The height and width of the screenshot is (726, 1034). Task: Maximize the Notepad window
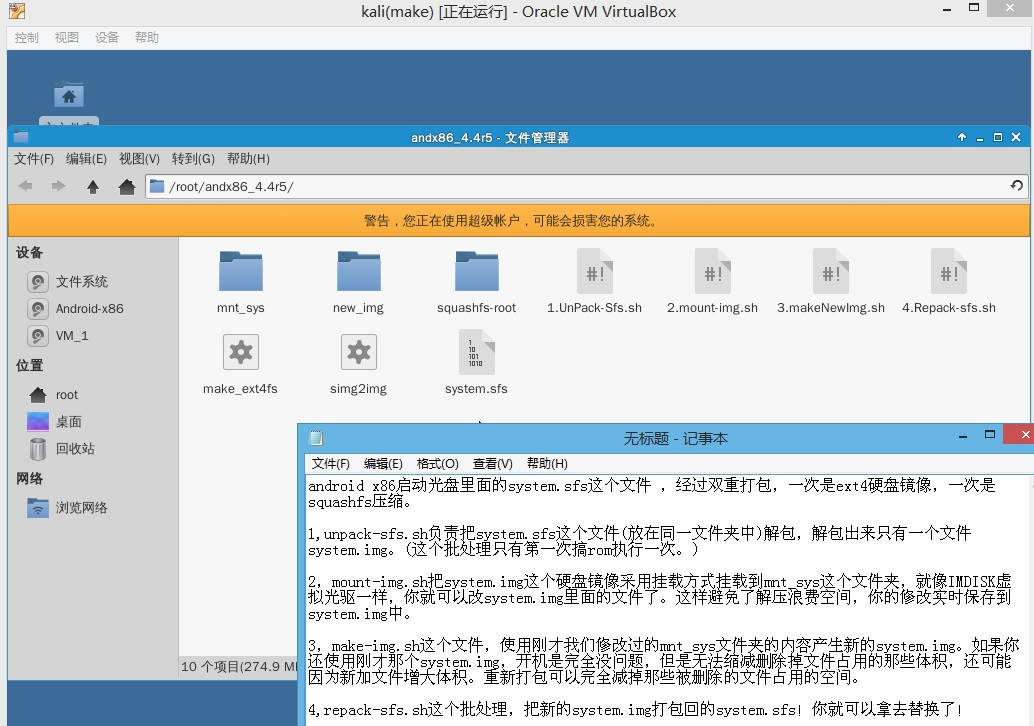pos(990,435)
